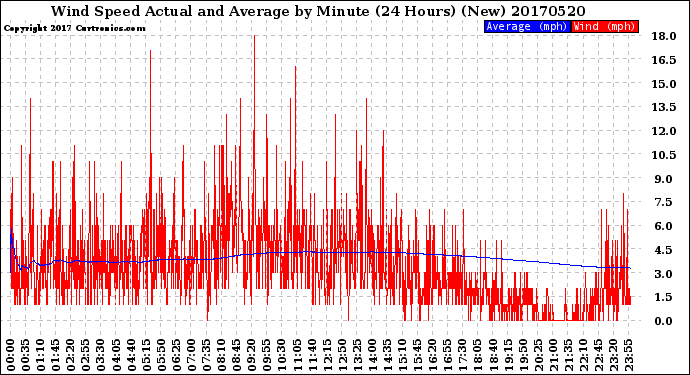The image size is (690, 375).
Task: Click the 04:05 time axis label
Action: (x=116, y=355)
